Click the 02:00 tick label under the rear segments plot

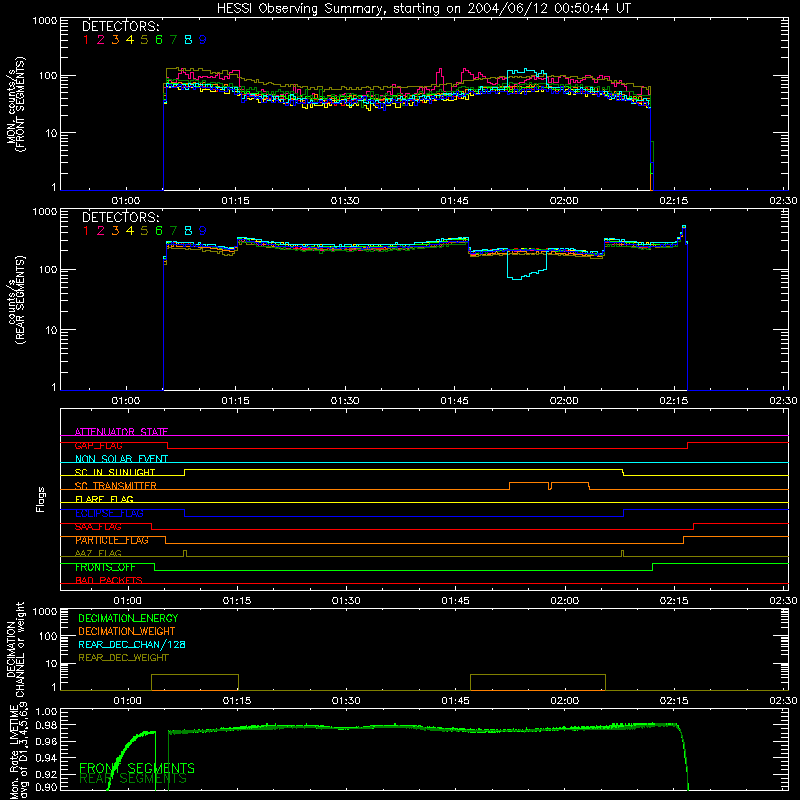564,401
